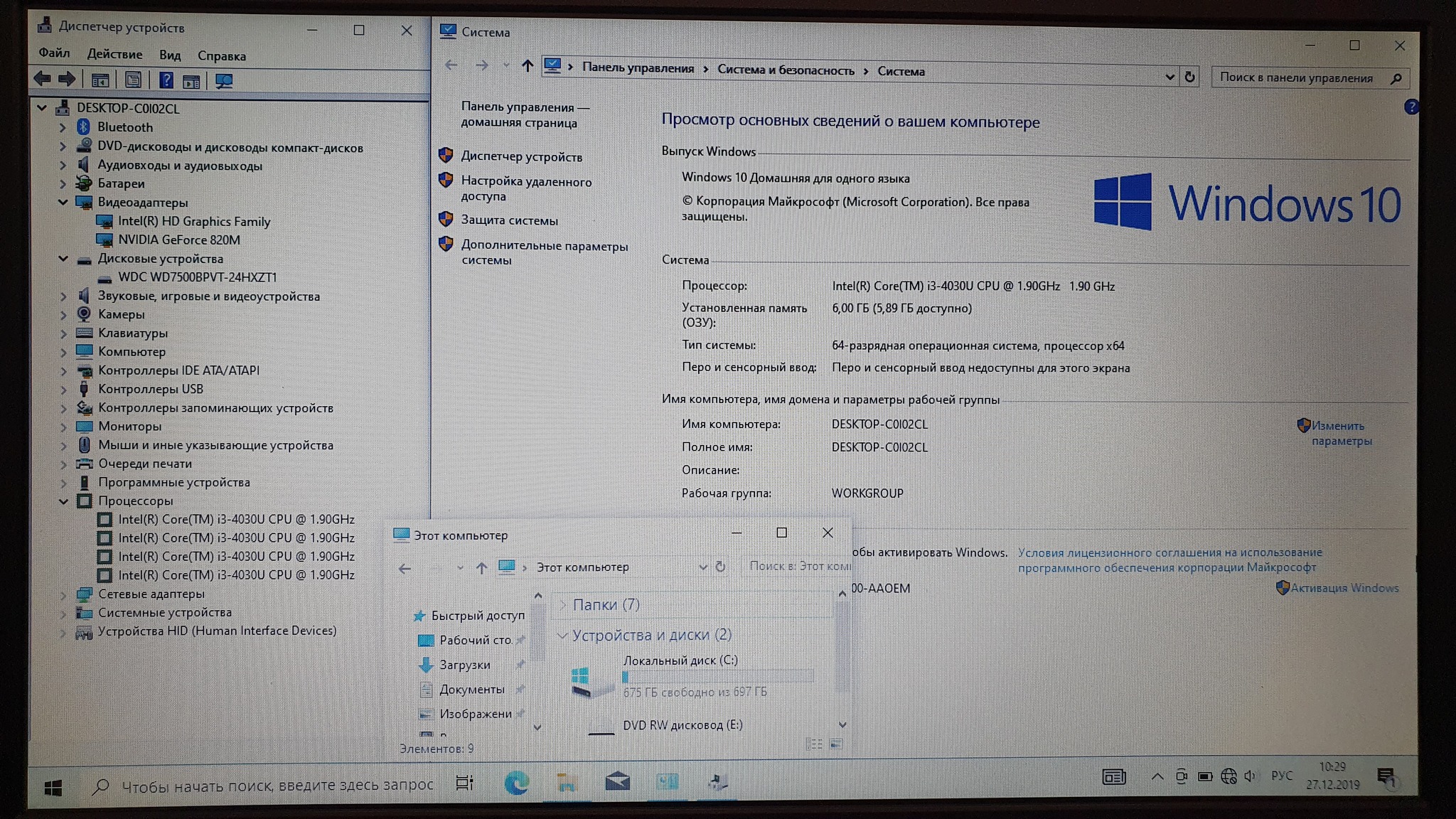This screenshot has height=819, width=1456.
Task: Click the control panel search field
Action: 1297,77
